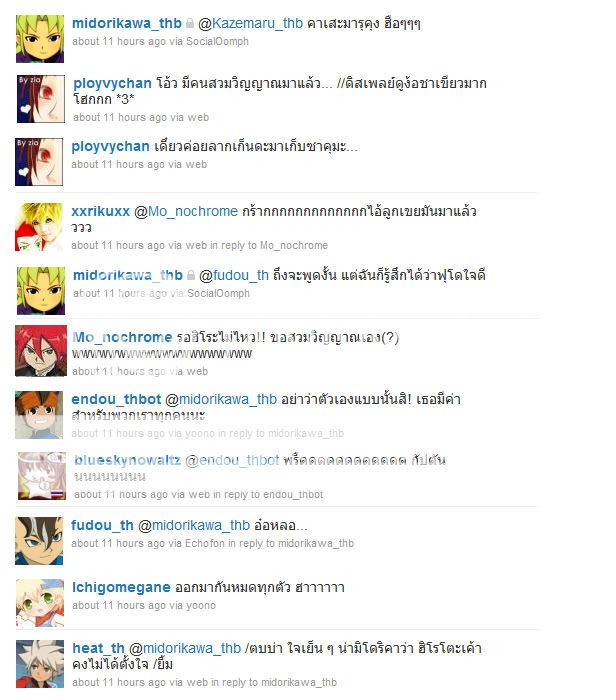Click the Echofon source link
This screenshot has width=616, height=700.
coord(205,543)
